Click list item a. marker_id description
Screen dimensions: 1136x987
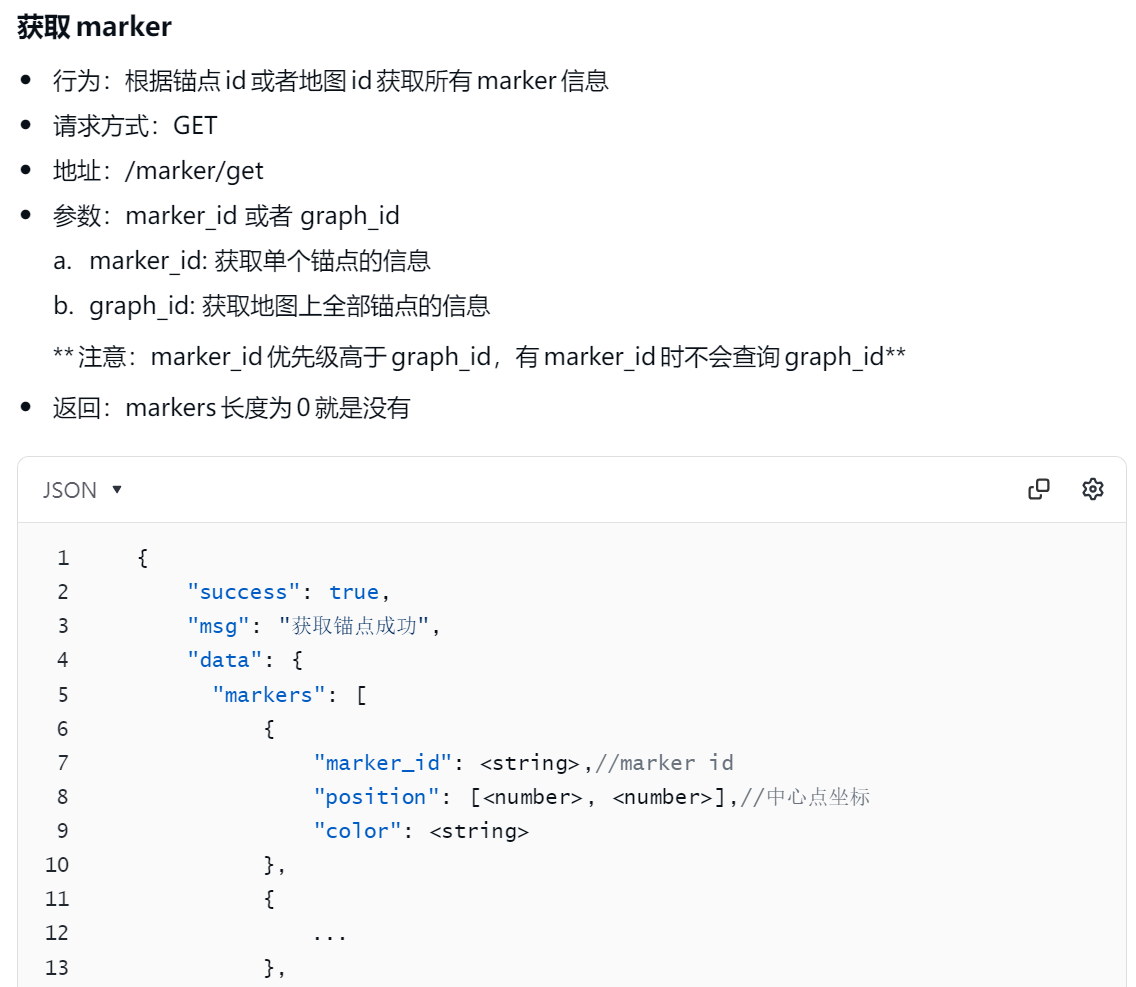coord(242,261)
